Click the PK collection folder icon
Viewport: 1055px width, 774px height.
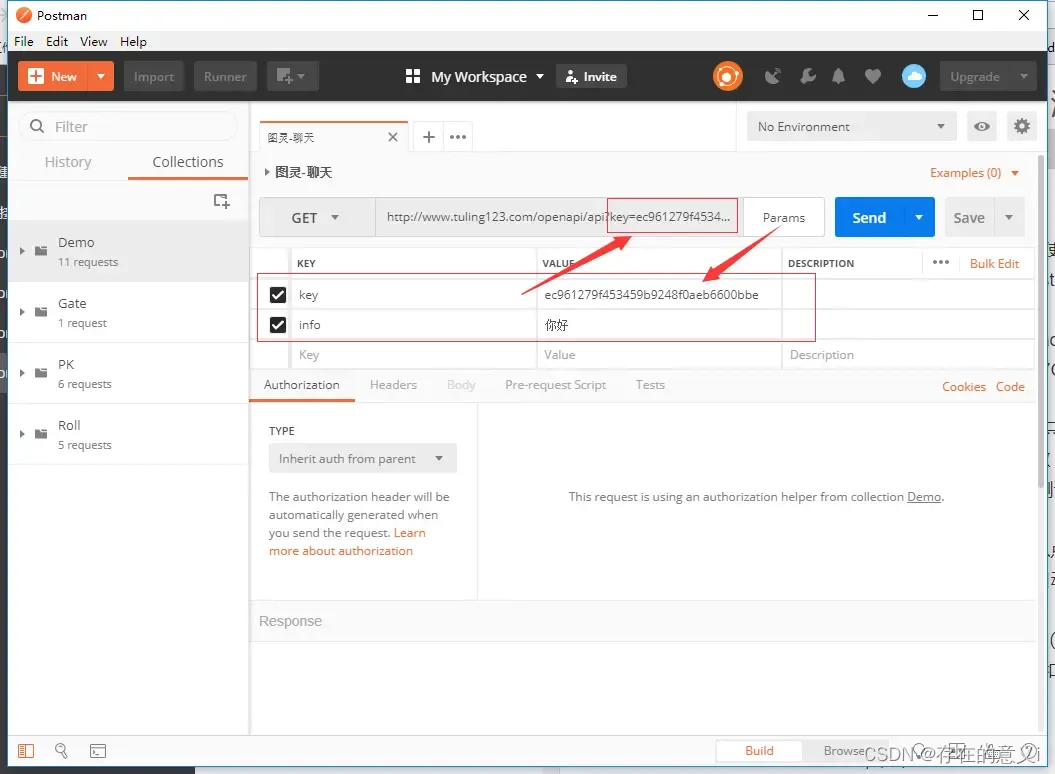tap(41, 373)
